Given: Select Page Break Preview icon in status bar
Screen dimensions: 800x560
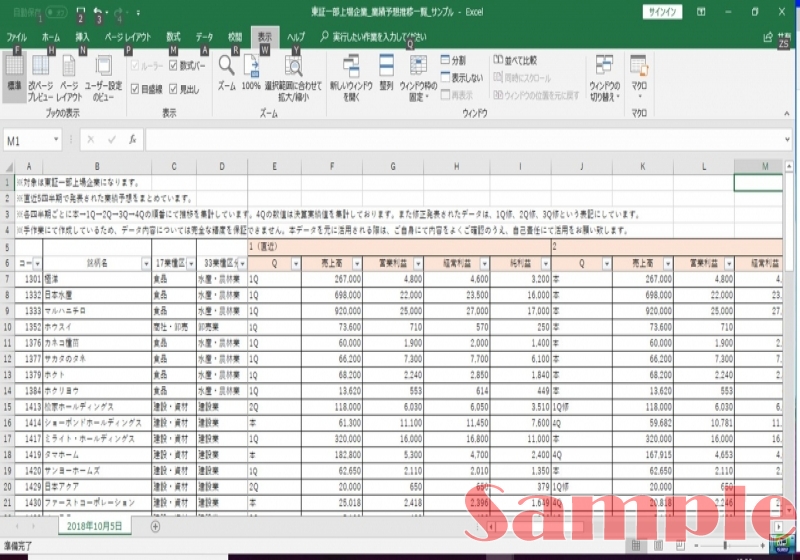Looking at the screenshot, I should tap(680, 546).
